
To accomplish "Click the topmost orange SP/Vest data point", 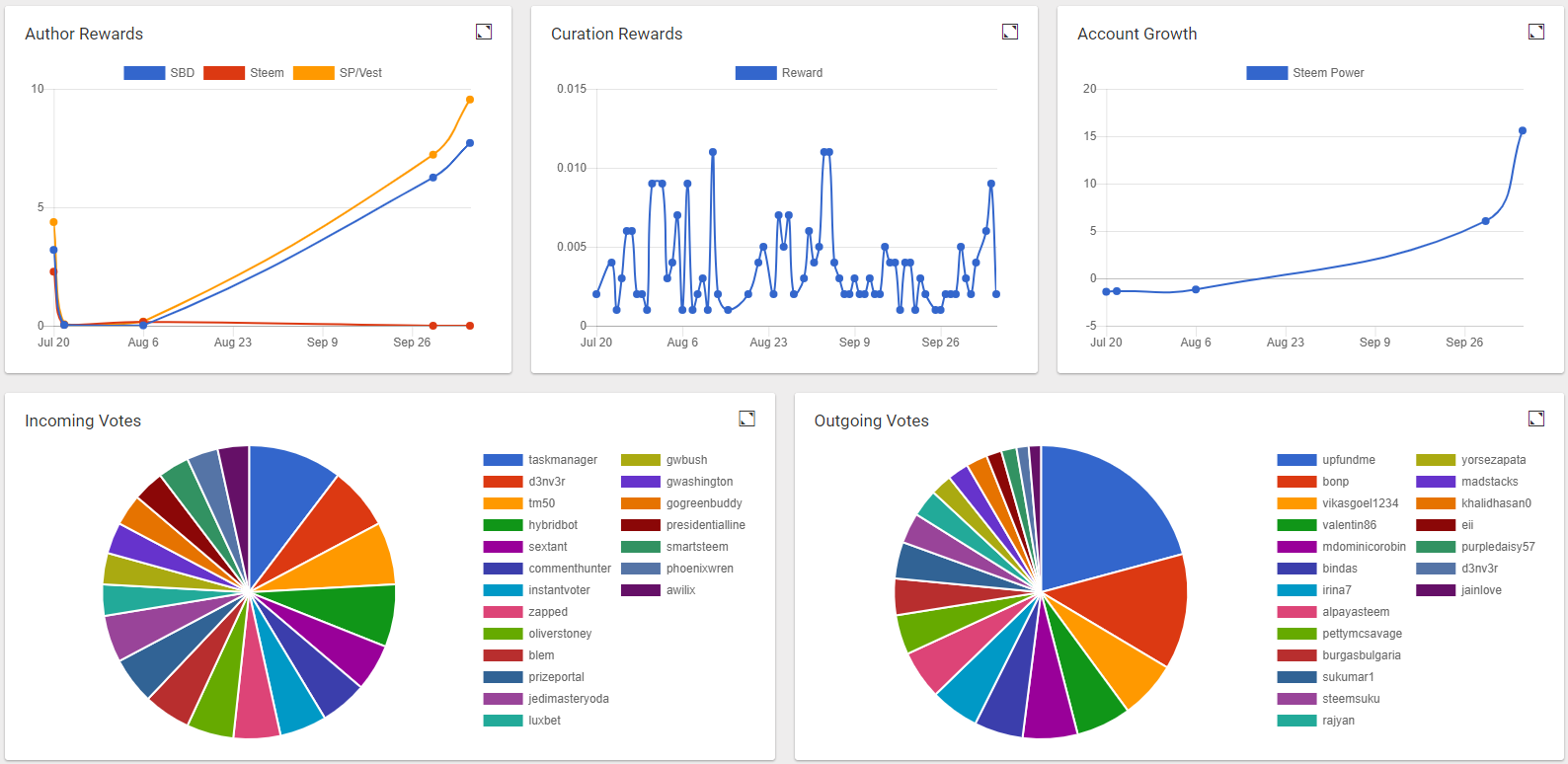I will [470, 100].
